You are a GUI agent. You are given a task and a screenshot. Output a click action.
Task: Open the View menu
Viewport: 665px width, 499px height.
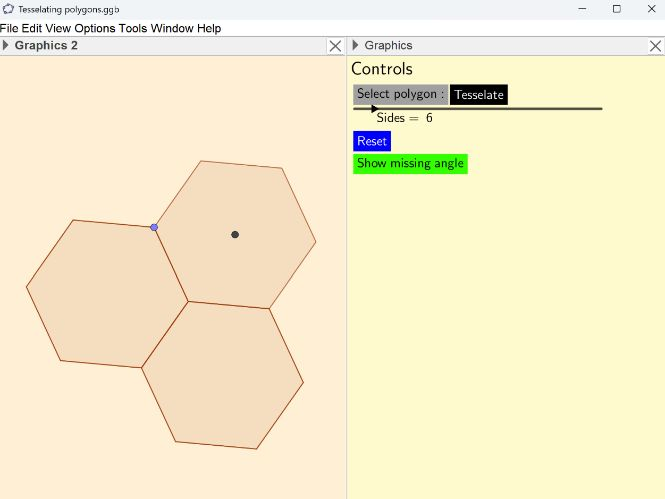[58, 28]
